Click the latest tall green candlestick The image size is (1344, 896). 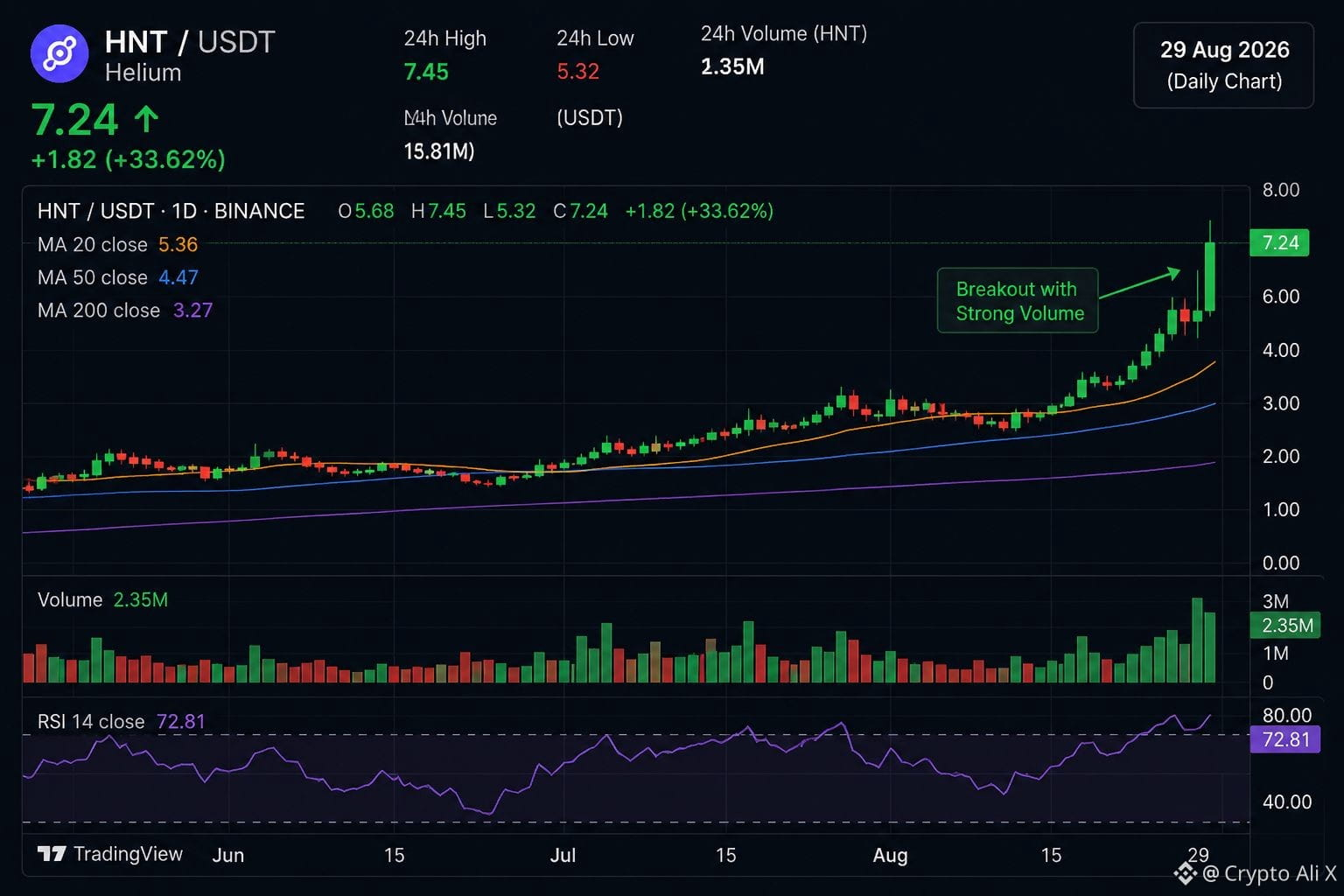(x=1210, y=276)
